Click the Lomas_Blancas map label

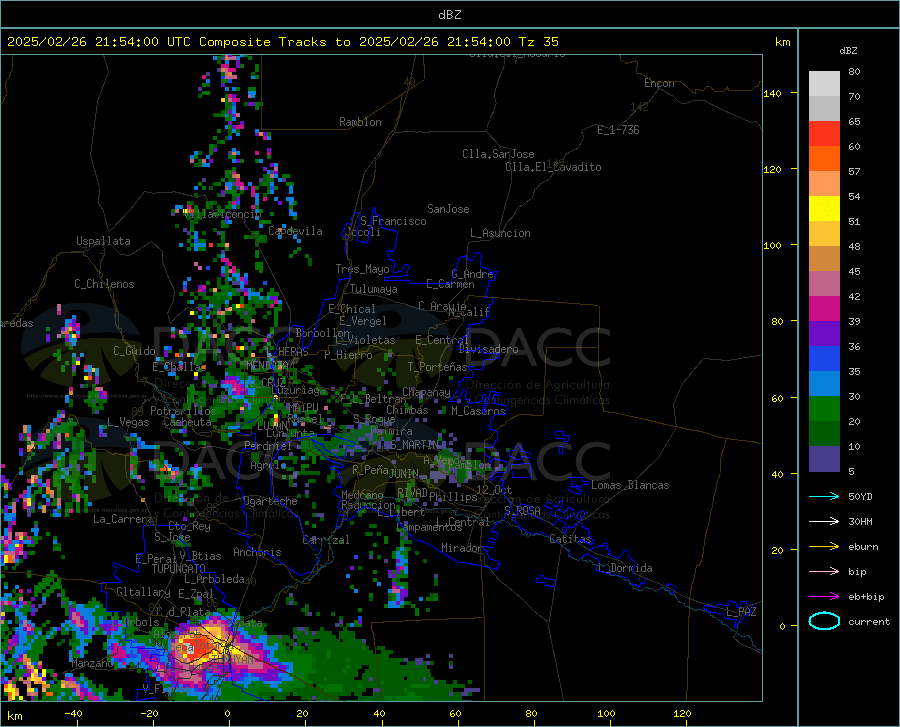click(630, 485)
